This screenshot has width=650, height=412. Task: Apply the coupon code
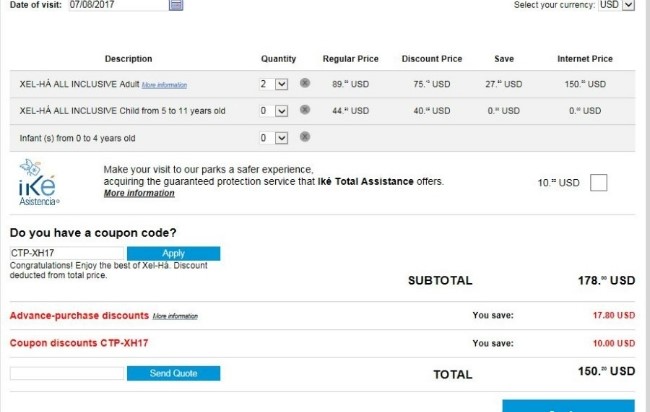pos(173,253)
